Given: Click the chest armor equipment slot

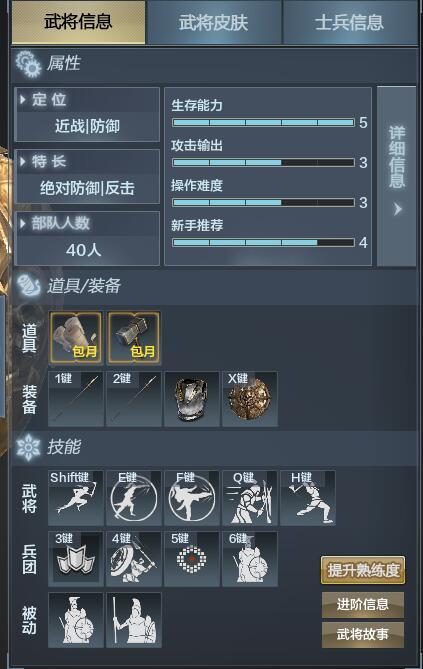Looking at the screenshot, I should tap(192, 399).
